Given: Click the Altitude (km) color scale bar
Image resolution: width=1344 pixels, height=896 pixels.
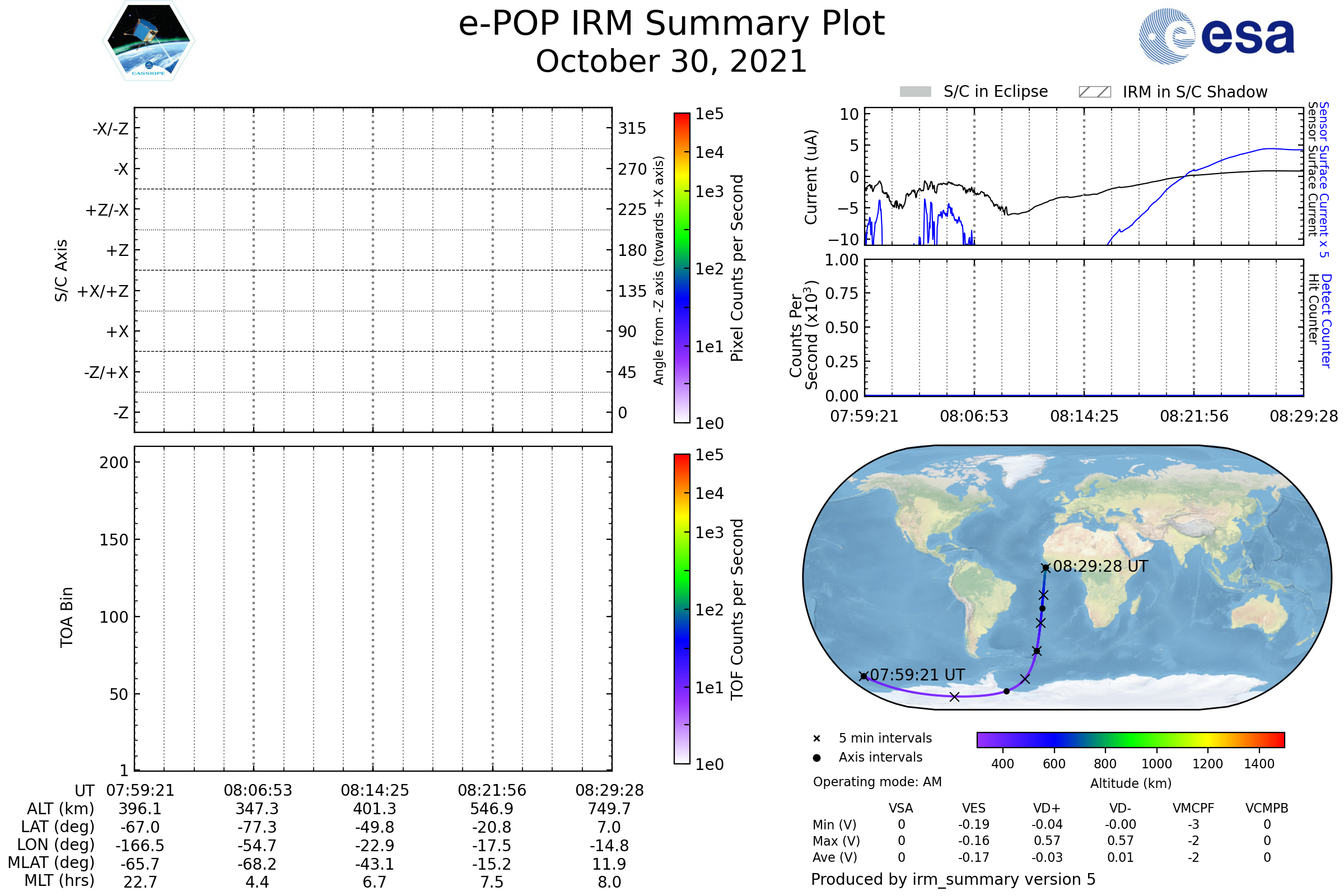Looking at the screenshot, I should pyautogui.click(x=1130, y=739).
